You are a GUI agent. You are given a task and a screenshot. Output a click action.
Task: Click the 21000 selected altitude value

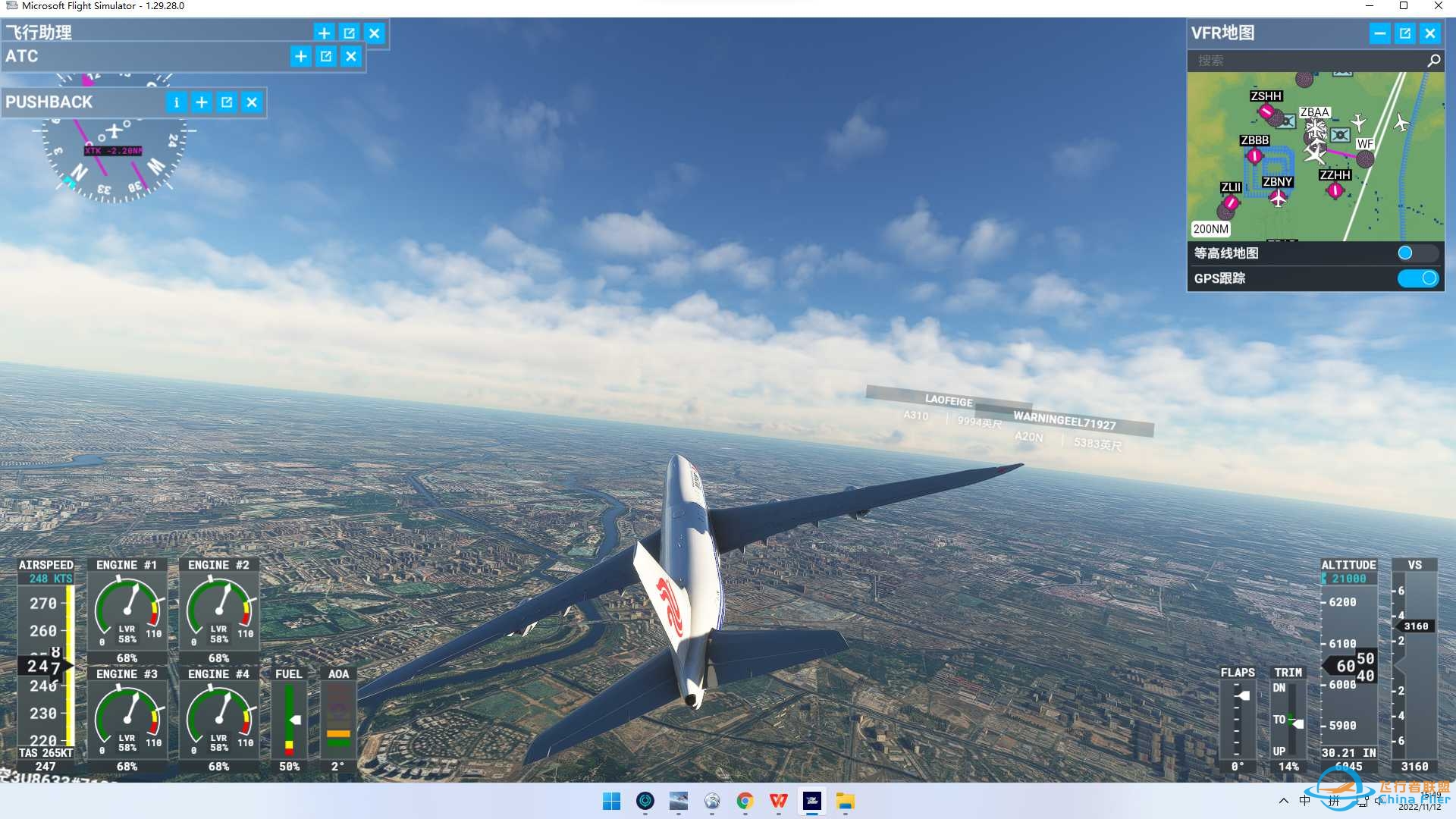point(1349,579)
